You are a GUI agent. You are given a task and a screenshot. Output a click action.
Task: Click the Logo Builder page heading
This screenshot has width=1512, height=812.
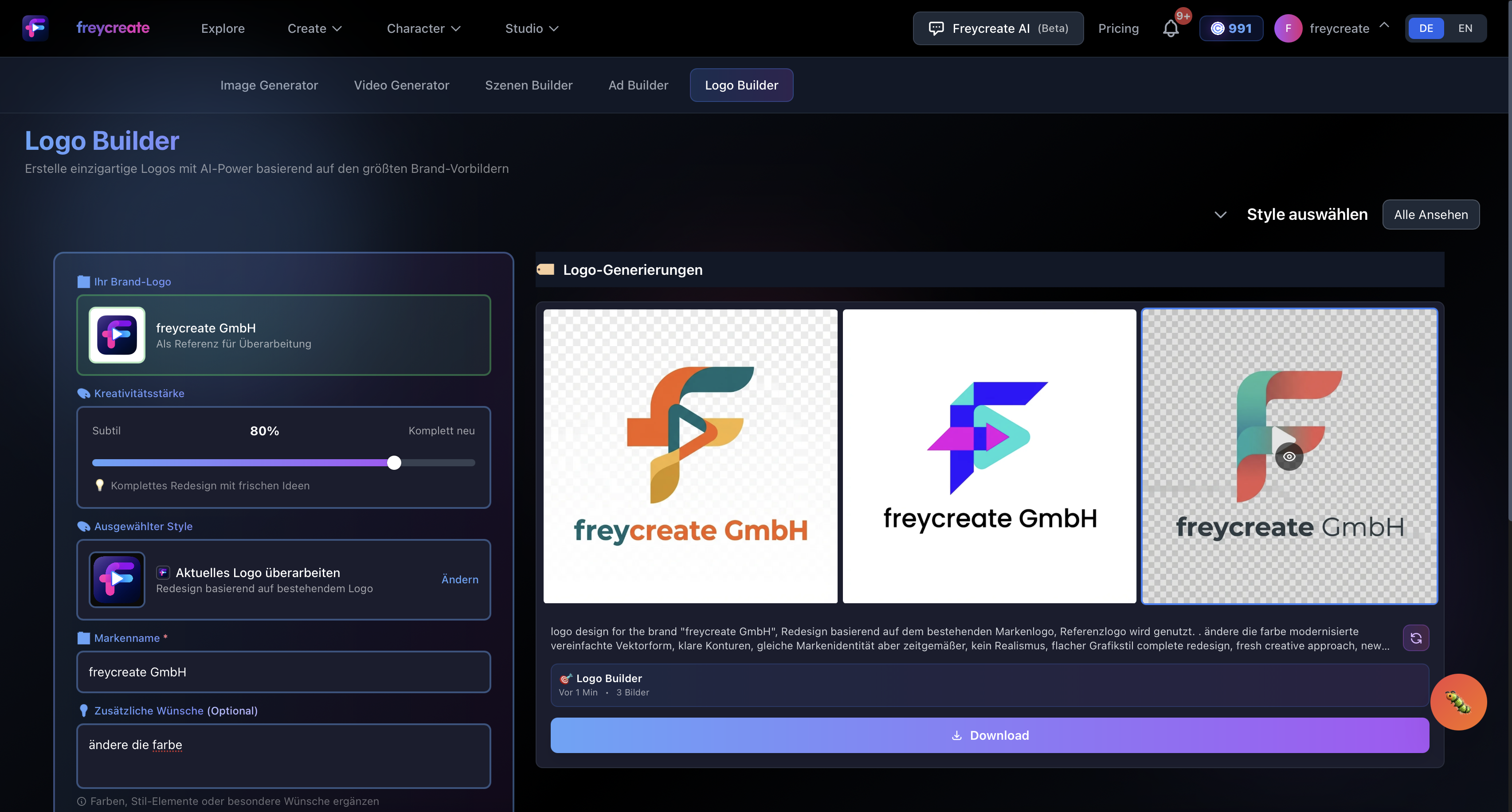click(102, 141)
